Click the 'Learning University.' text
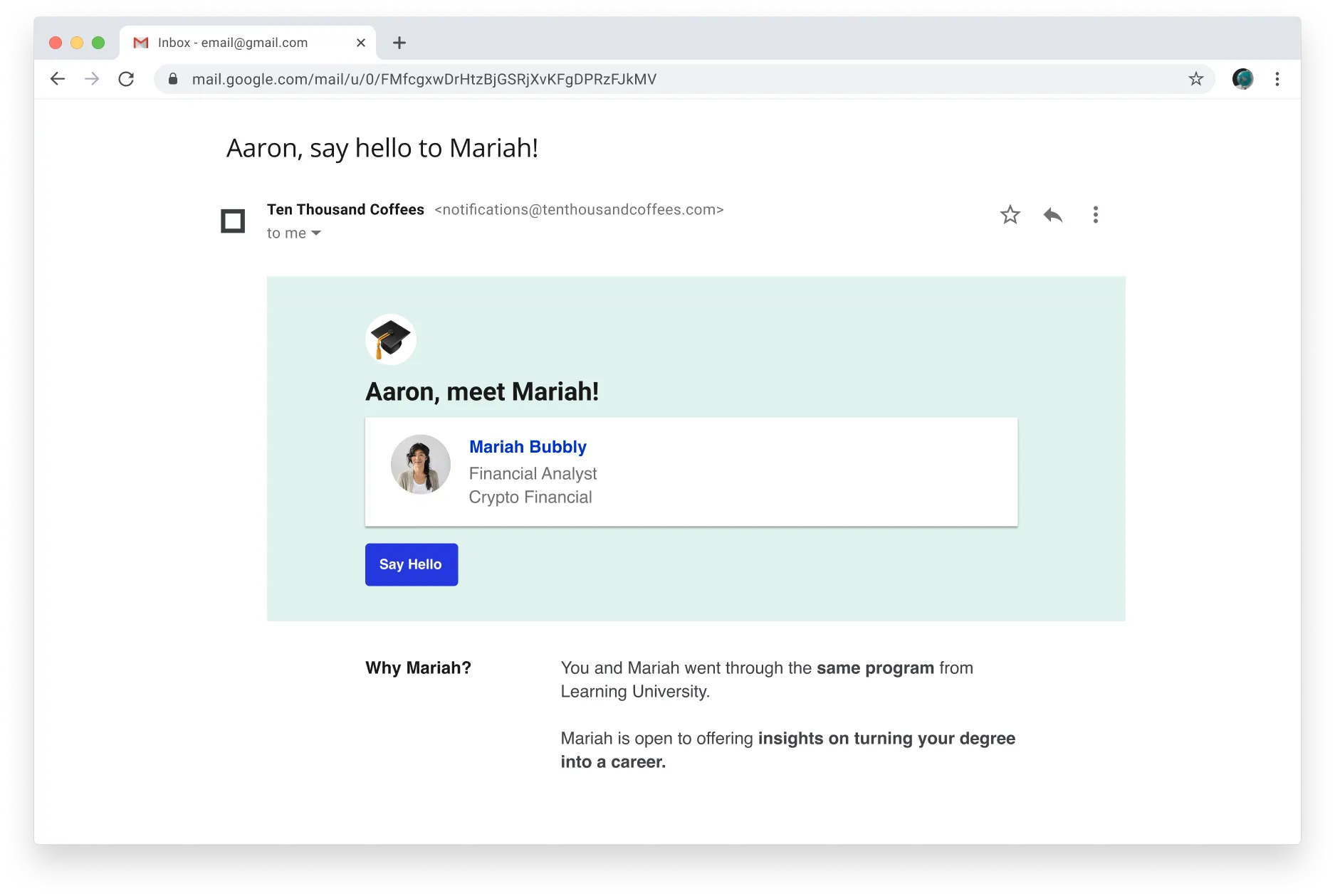 click(x=635, y=692)
